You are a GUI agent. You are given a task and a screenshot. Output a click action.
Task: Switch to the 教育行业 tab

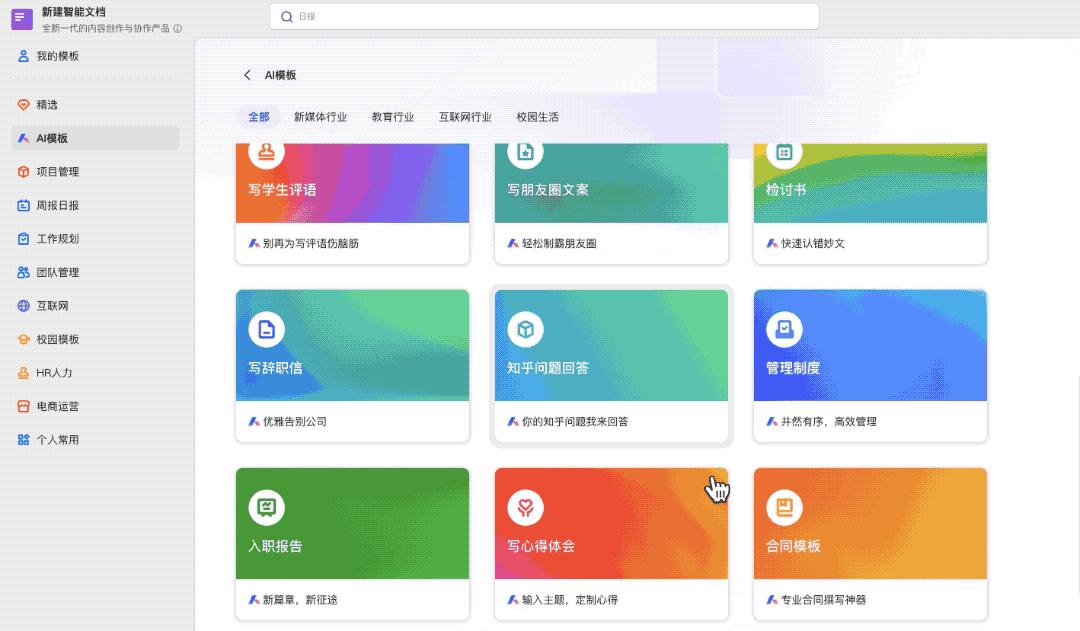click(393, 117)
